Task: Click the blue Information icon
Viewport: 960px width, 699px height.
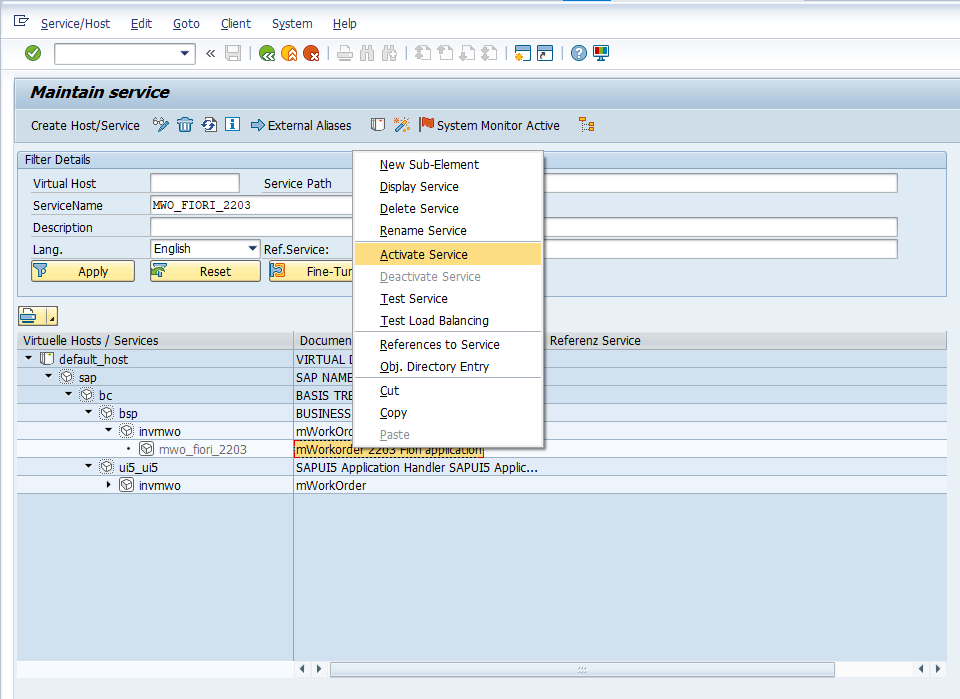Action: [232, 125]
